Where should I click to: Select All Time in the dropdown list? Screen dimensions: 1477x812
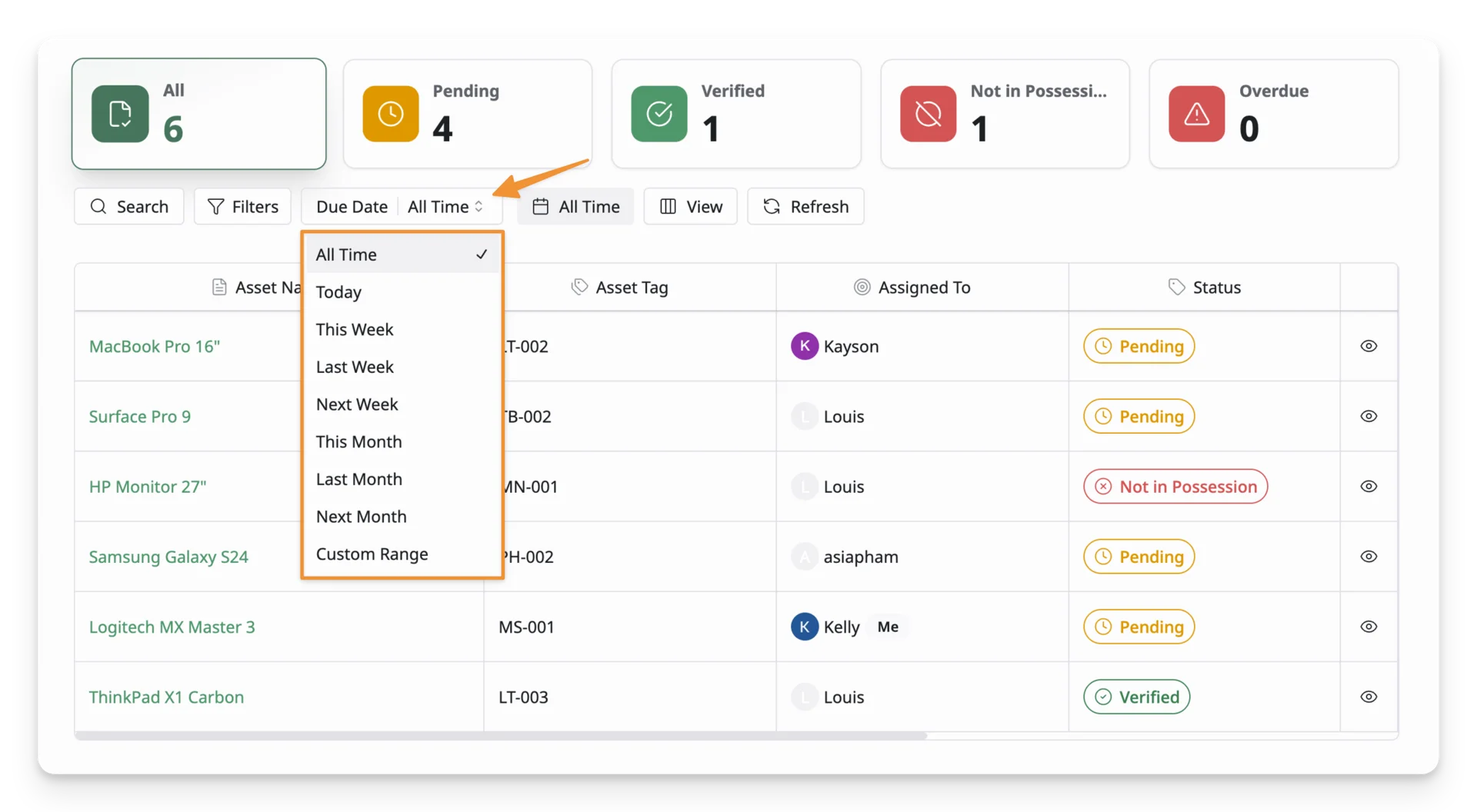[402, 255]
